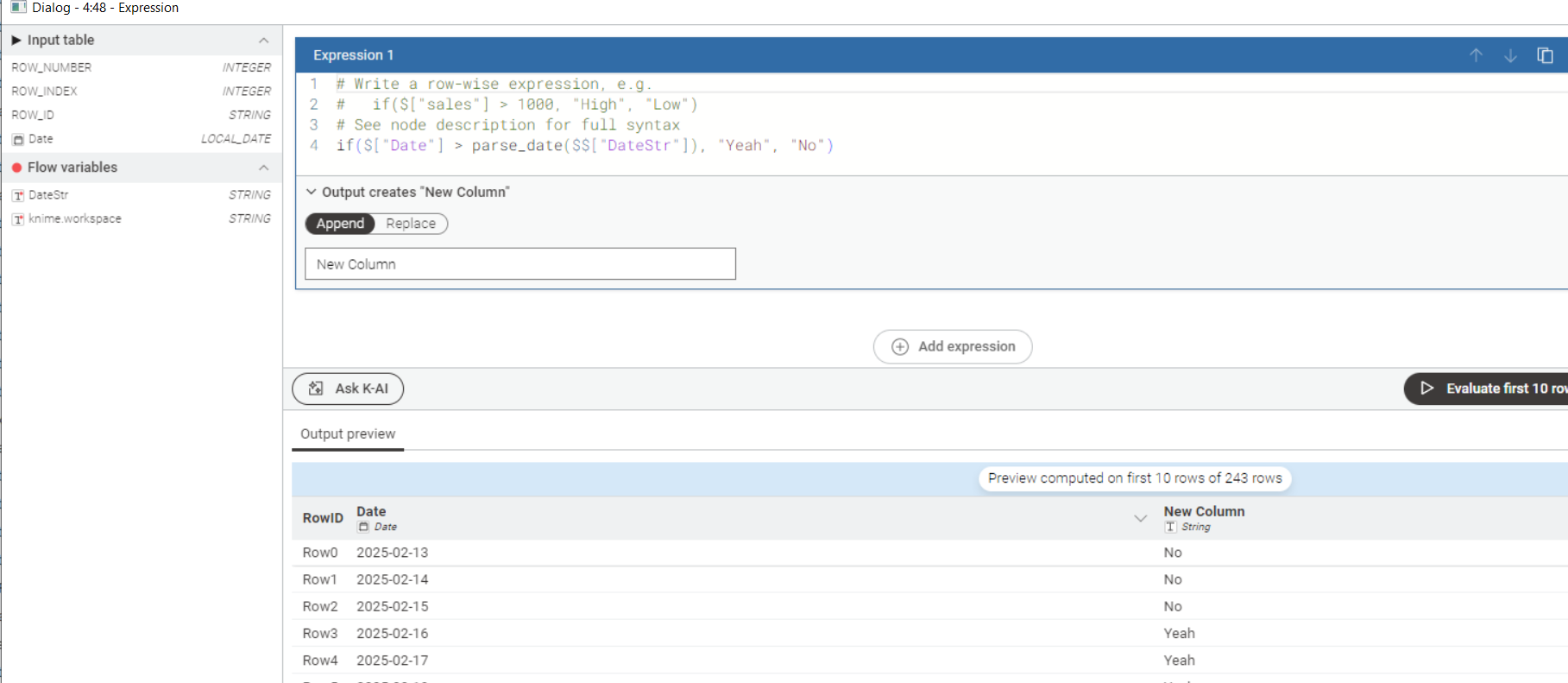Click the knime.workspace variable type icon
The height and width of the screenshot is (683, 1568).
(18, 219)
